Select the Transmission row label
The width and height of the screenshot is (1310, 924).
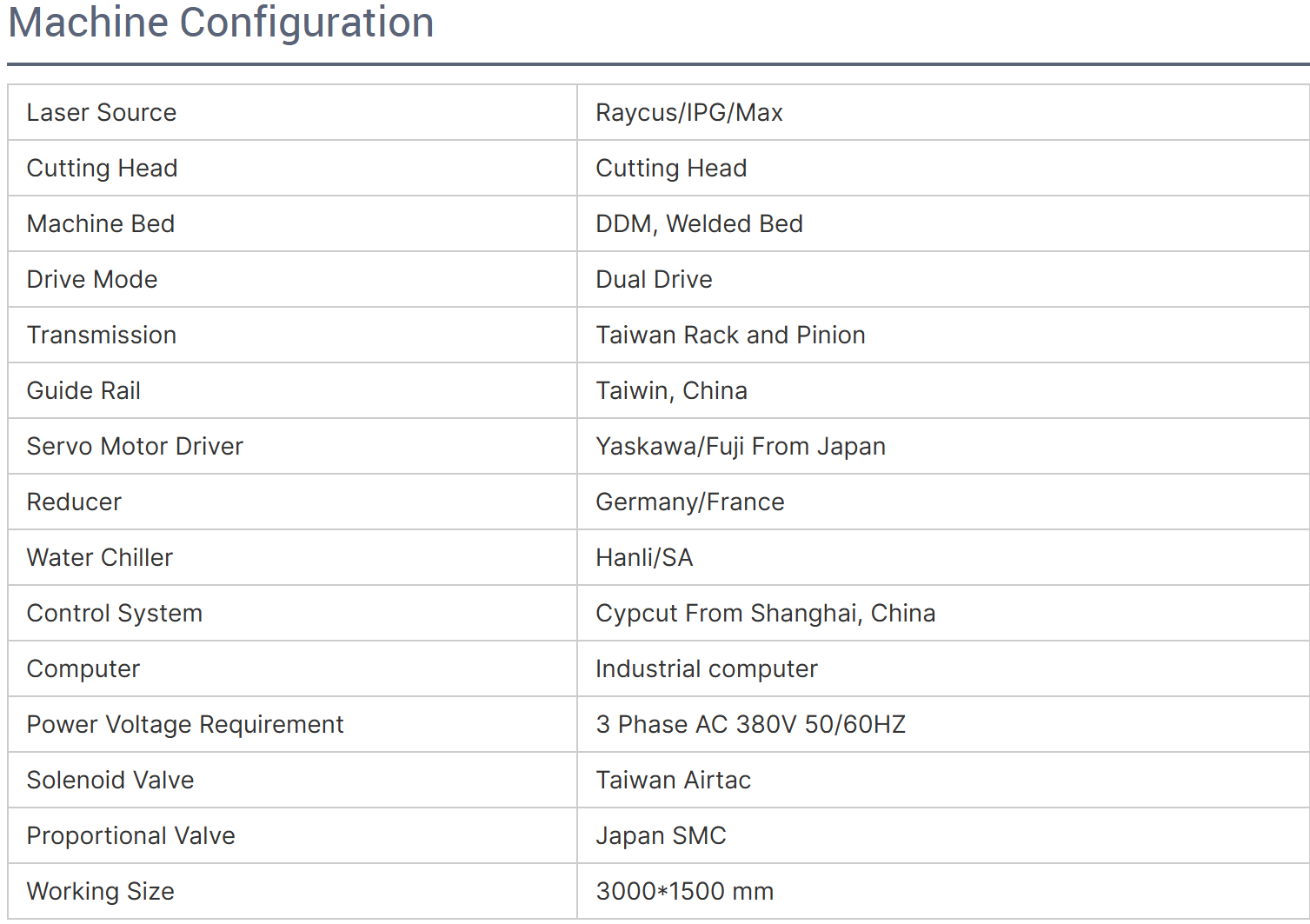[102, 335]
